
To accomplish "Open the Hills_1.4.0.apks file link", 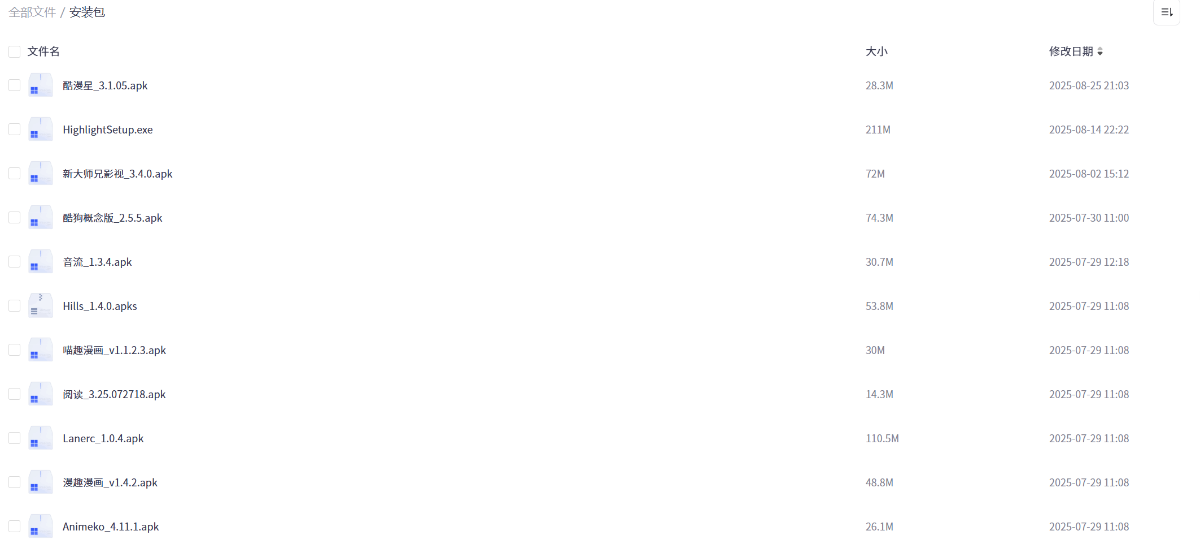I will [100, 306].
